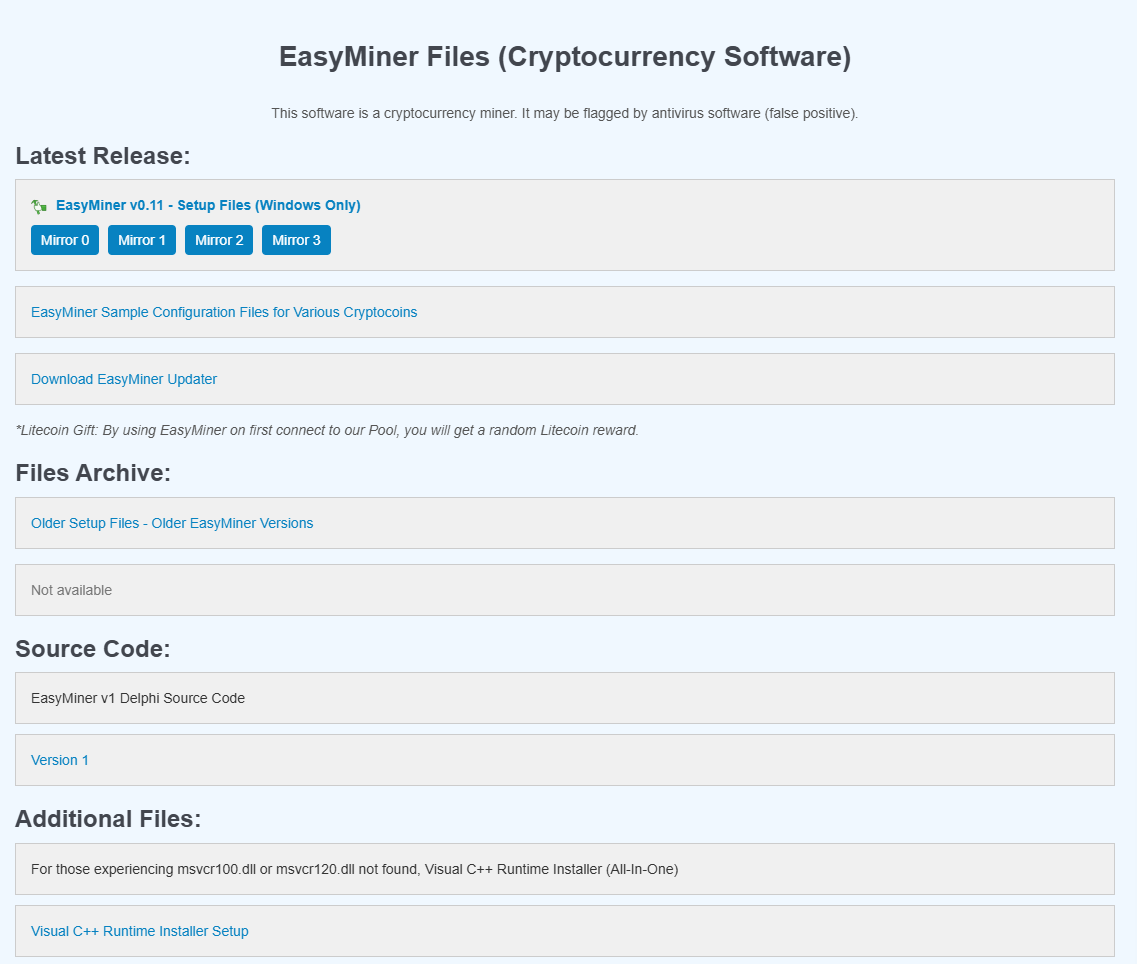This screenshot has width=1137, height=964.
Task: Open the EasyMiner v0.11 Setup Files link
Action: coord(208,206)
